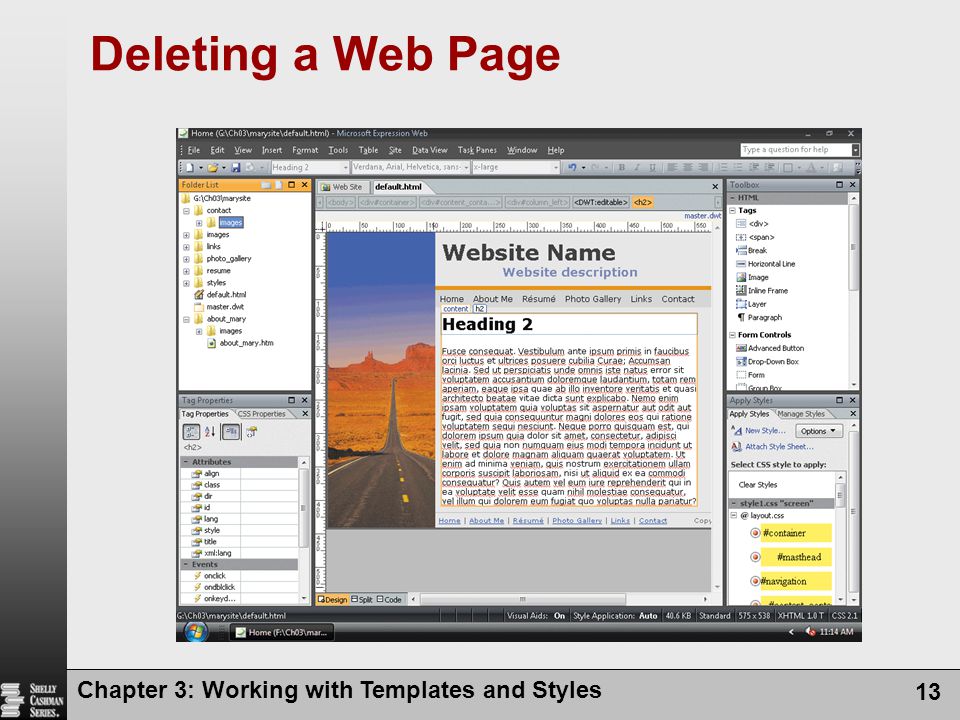The width and height of the screenshot is (960, 720).
Task: Select Paragraph in the Toolbox
Action: (x=759, y=318)
